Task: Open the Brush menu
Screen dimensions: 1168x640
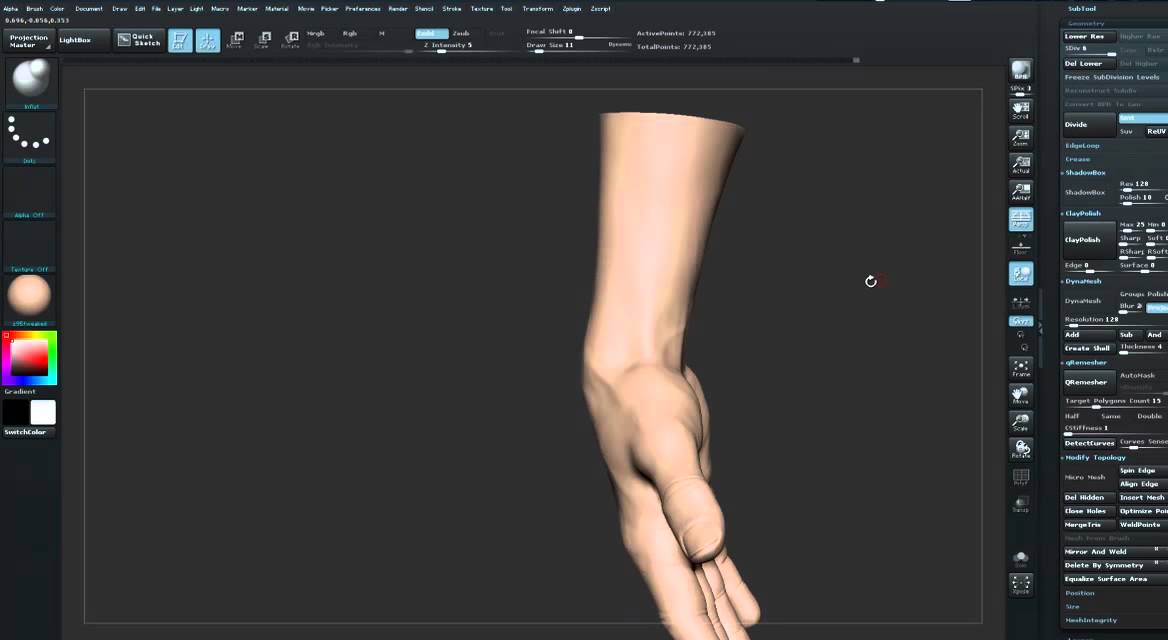Action: pos(34,9)
